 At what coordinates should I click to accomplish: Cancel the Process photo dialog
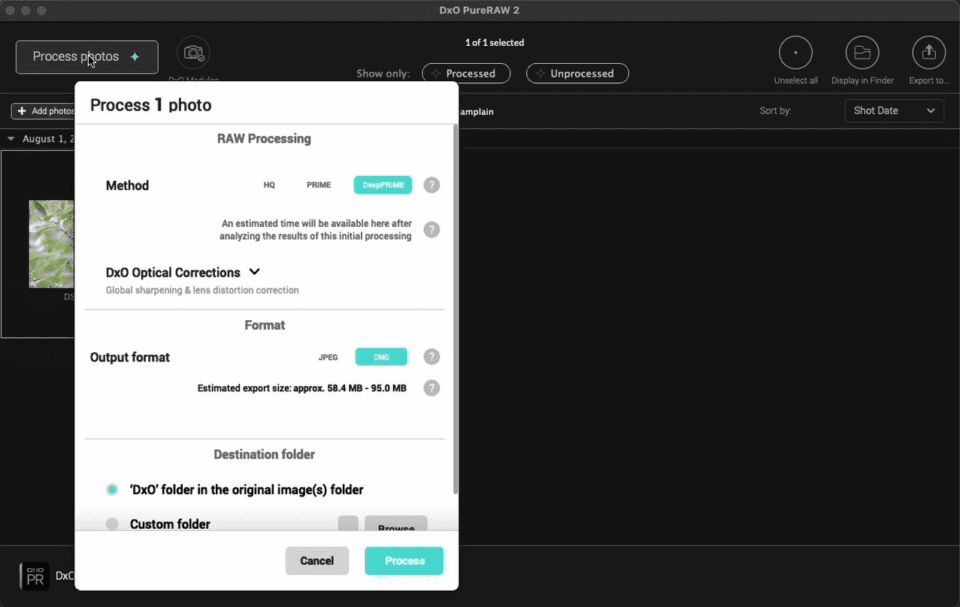point(317,560)
